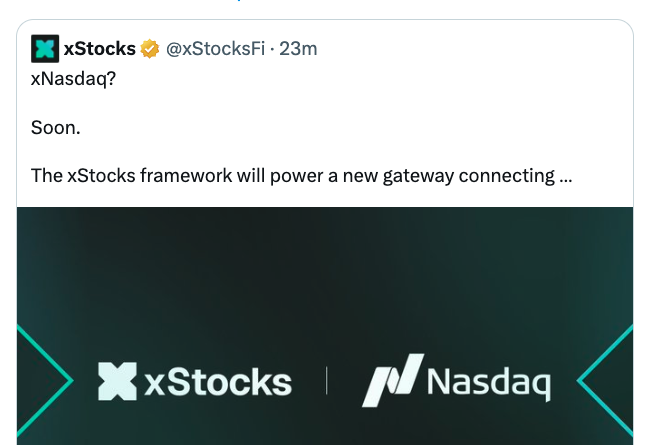This screenshot has width=652, height=445.
Task: Click the Nasdaq logo mark in banner
Action: [x=392, y=380]
